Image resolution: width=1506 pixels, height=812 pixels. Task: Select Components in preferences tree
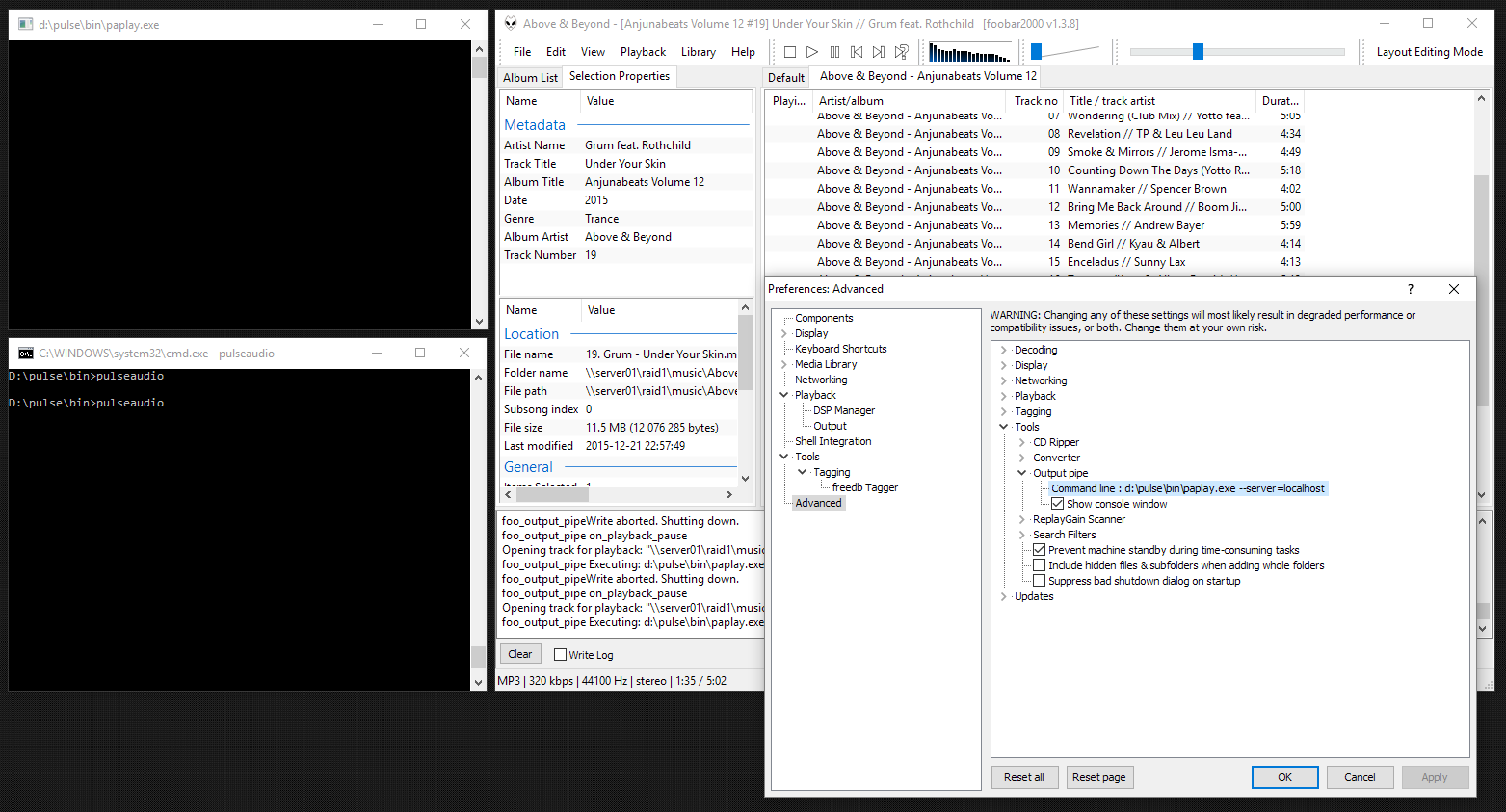coord(824,318)
